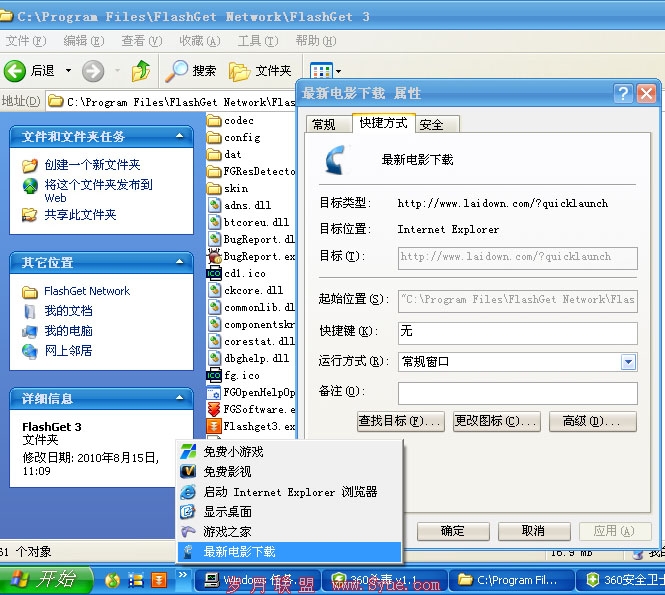Select FGSoftware.exe red arrow icon
Image resolution: width=665 pixels, height=595 pixels.
214,409
